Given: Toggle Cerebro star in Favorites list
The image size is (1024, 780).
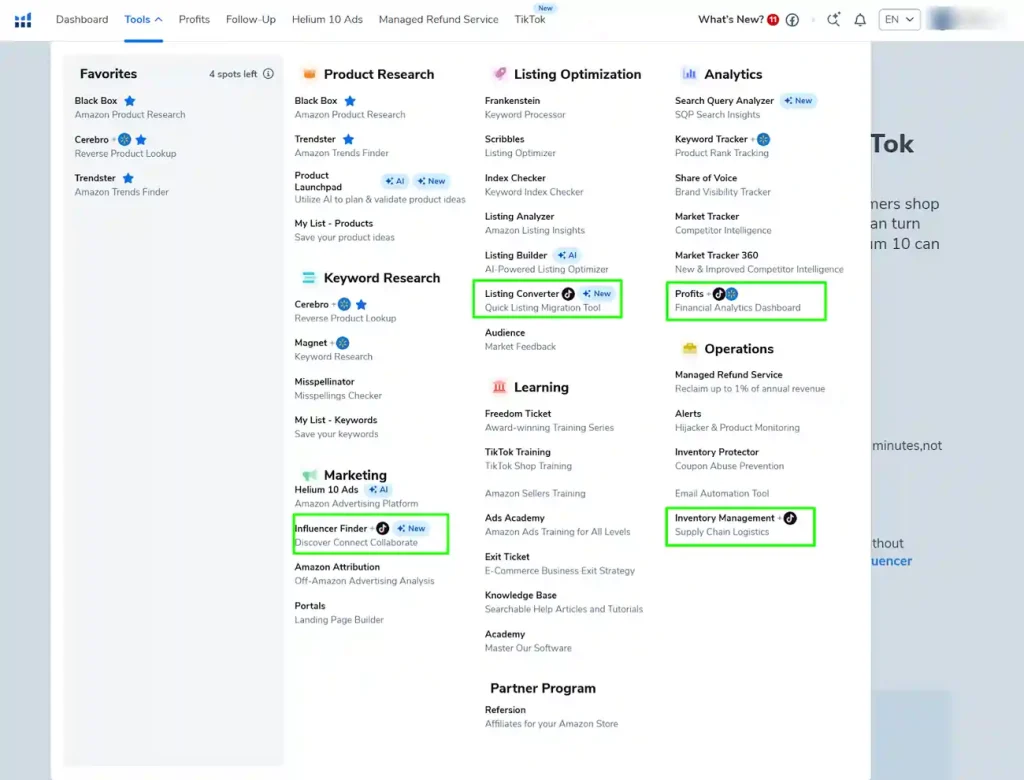Looking at the screenshot, I should tap(141, 139).
